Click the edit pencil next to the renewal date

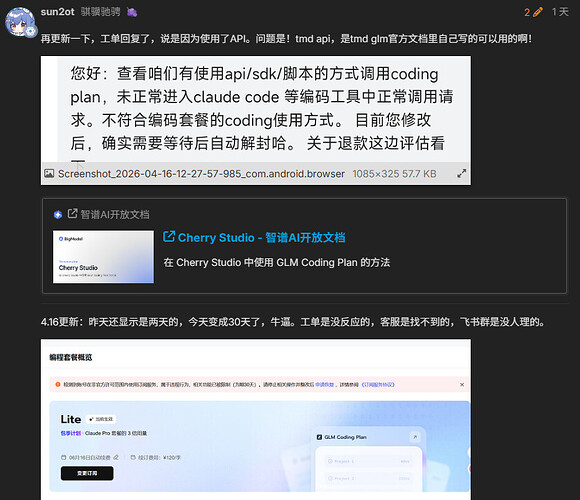coord(116,457)
